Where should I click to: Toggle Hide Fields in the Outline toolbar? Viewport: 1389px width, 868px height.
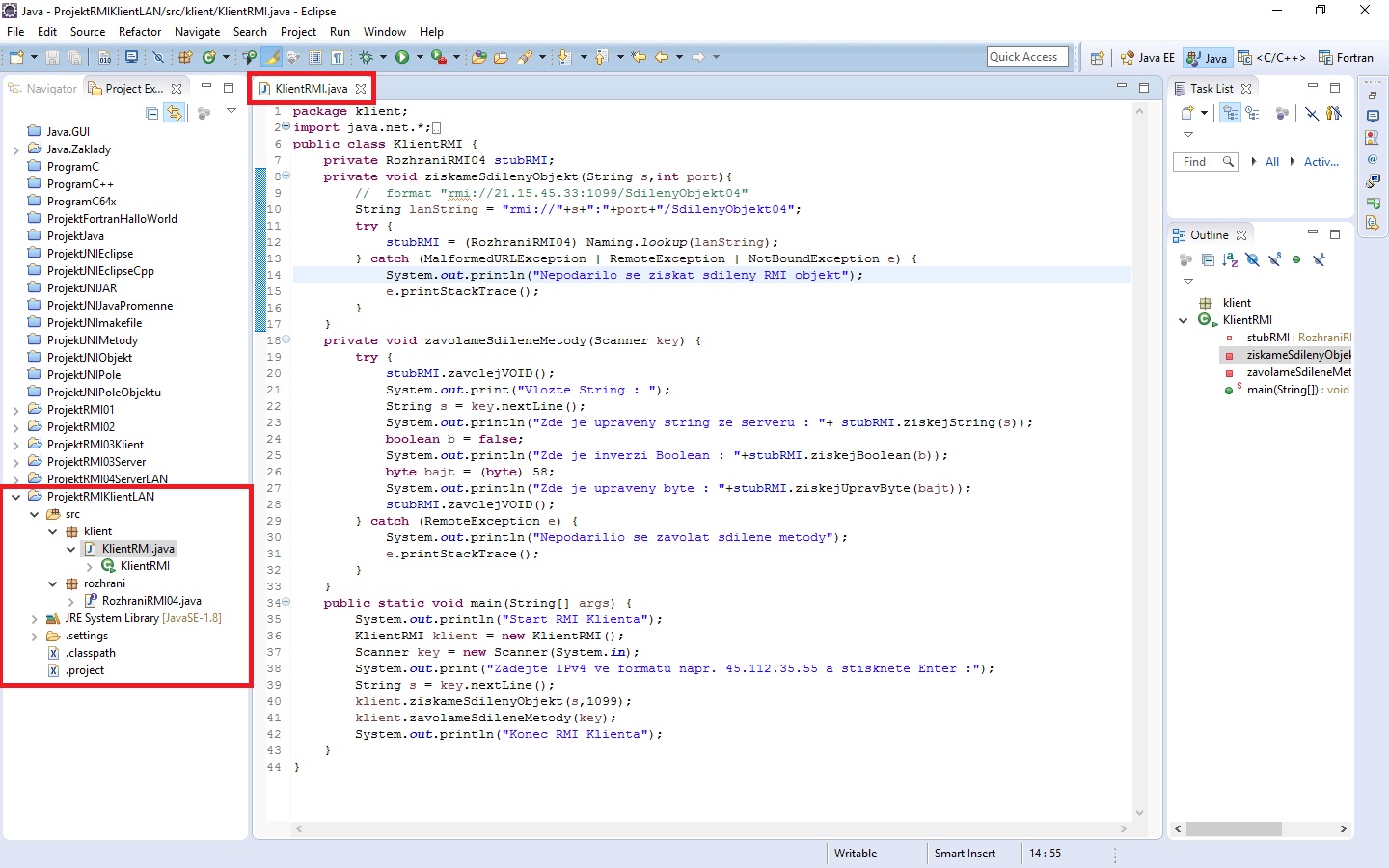coord(1251,260)
